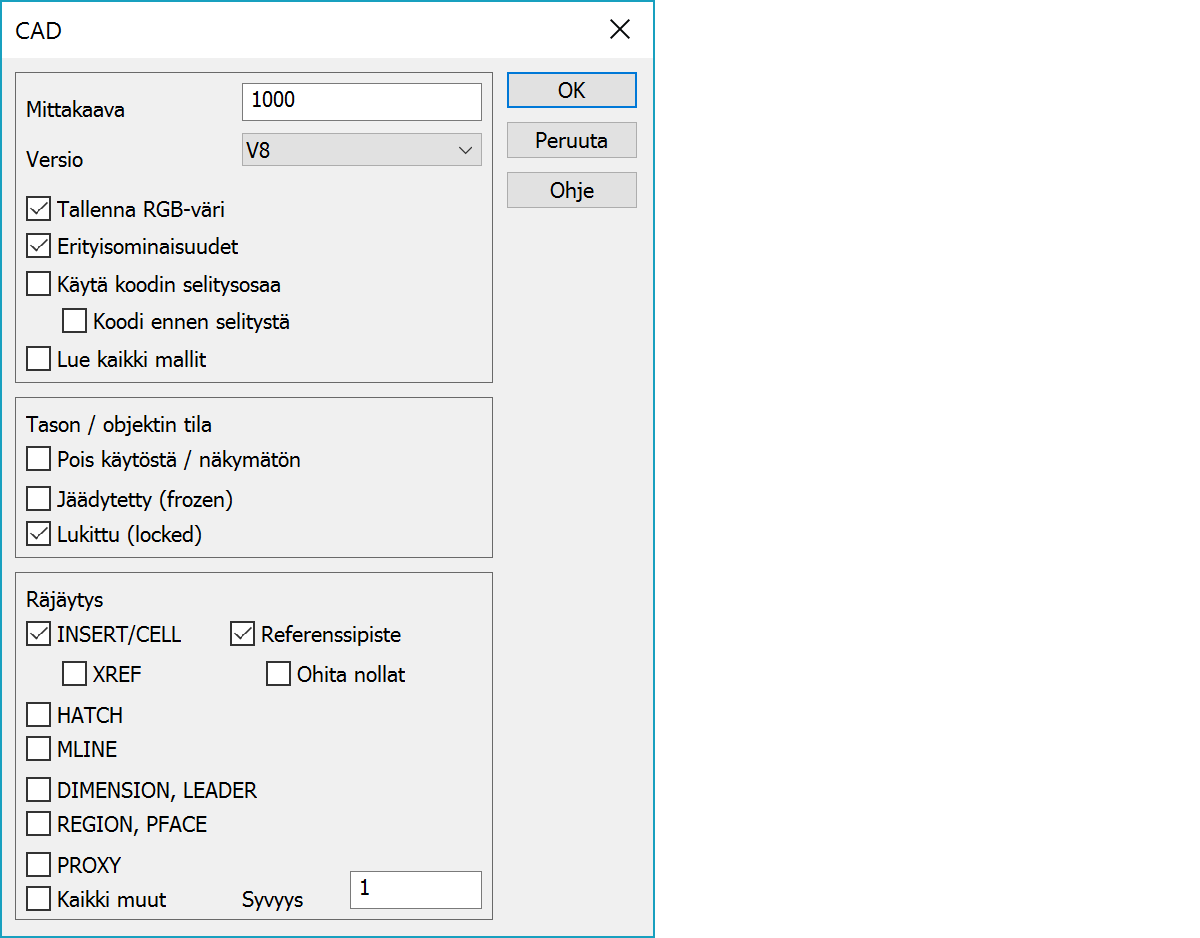
Task: Click the OK button
Action: click(x=571, y=90)
